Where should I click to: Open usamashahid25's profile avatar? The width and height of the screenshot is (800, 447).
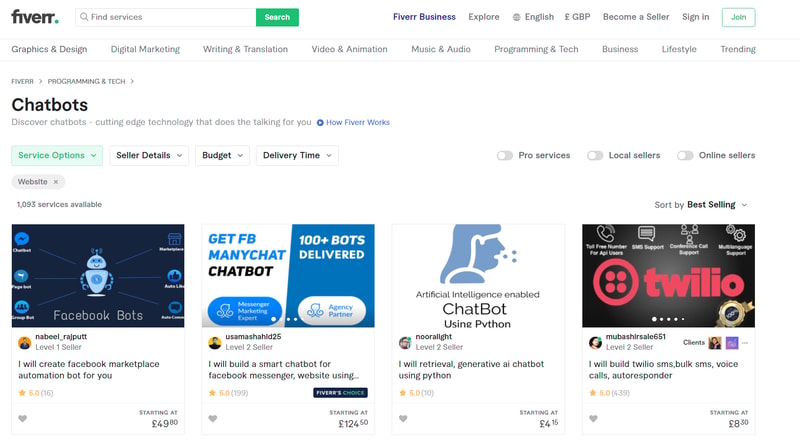click(215, 342)
